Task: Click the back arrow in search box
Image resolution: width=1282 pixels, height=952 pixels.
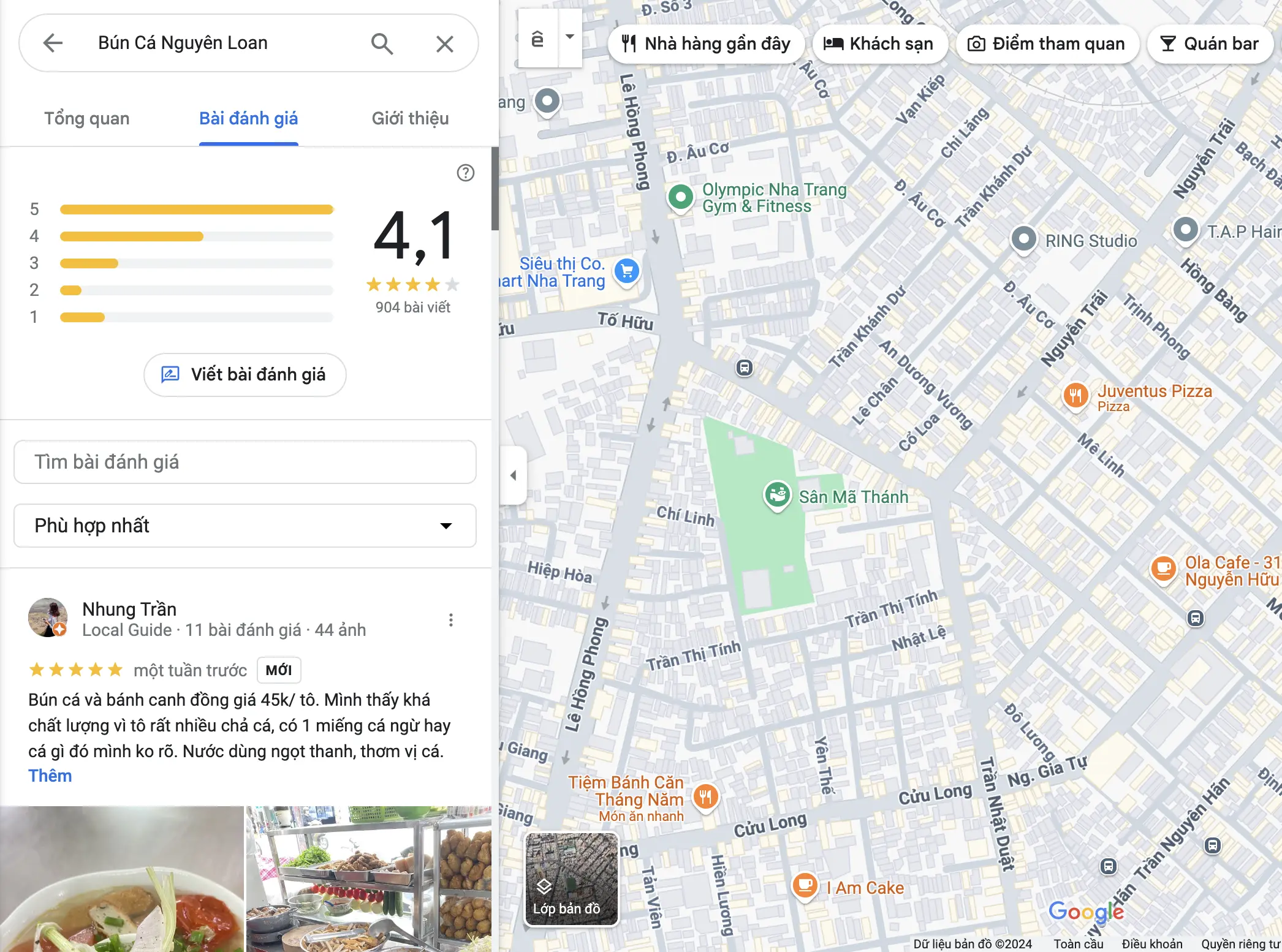Action: 53,43
